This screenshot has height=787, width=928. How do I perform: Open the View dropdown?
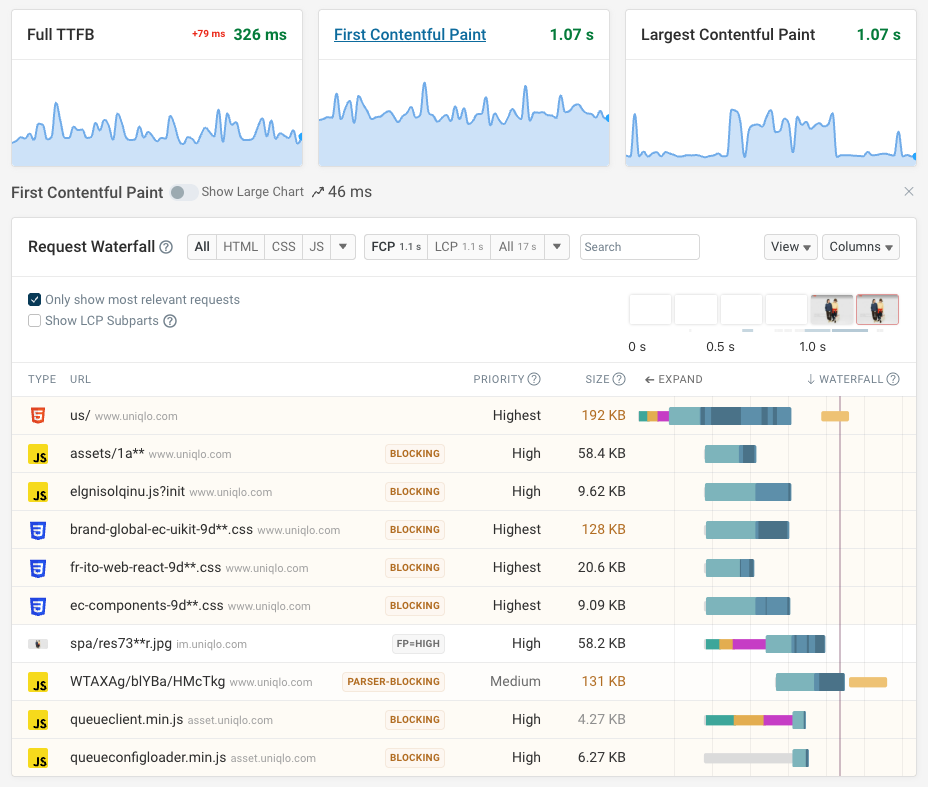click(790, 247)
